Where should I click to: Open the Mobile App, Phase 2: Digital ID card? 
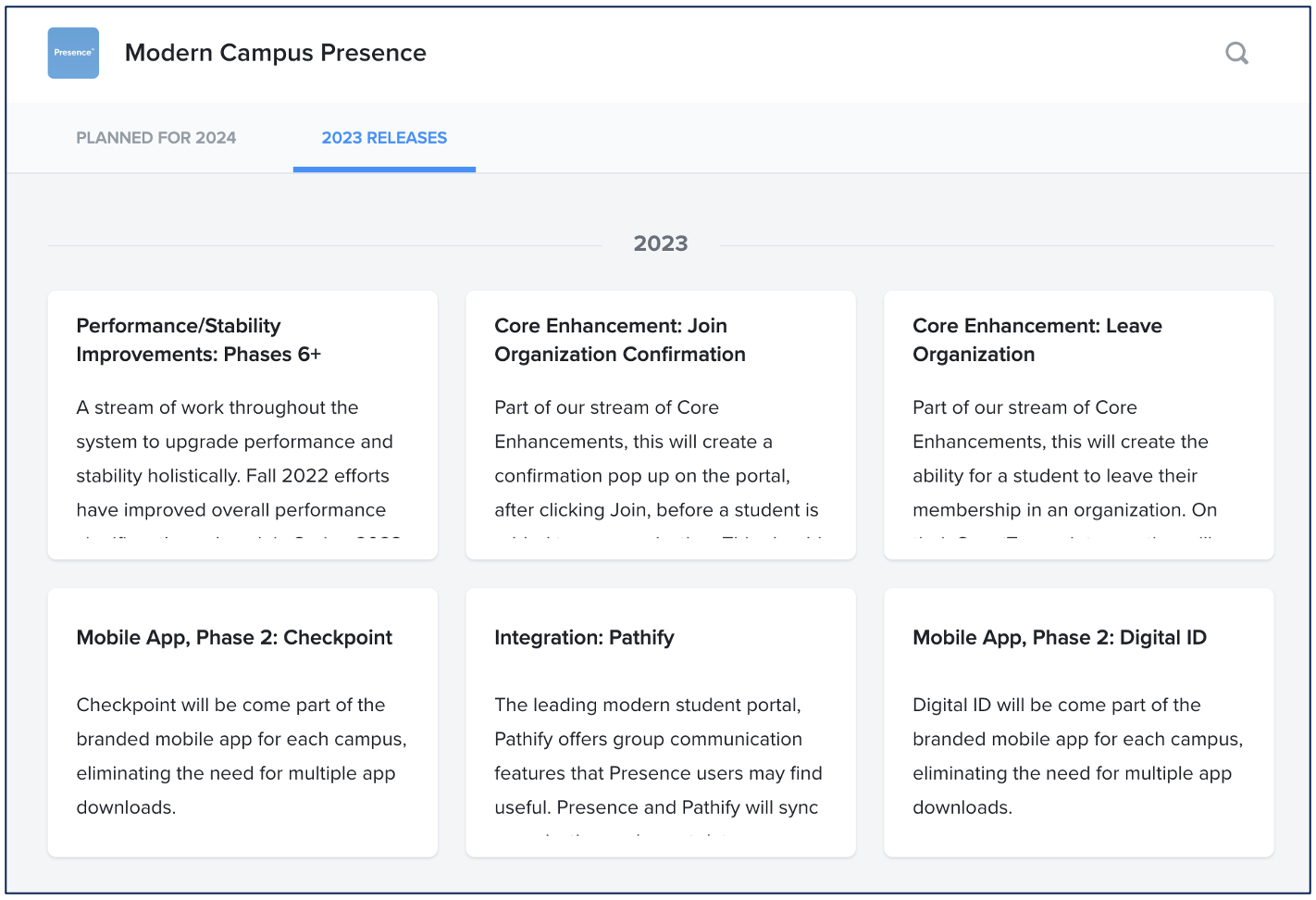1078,722
